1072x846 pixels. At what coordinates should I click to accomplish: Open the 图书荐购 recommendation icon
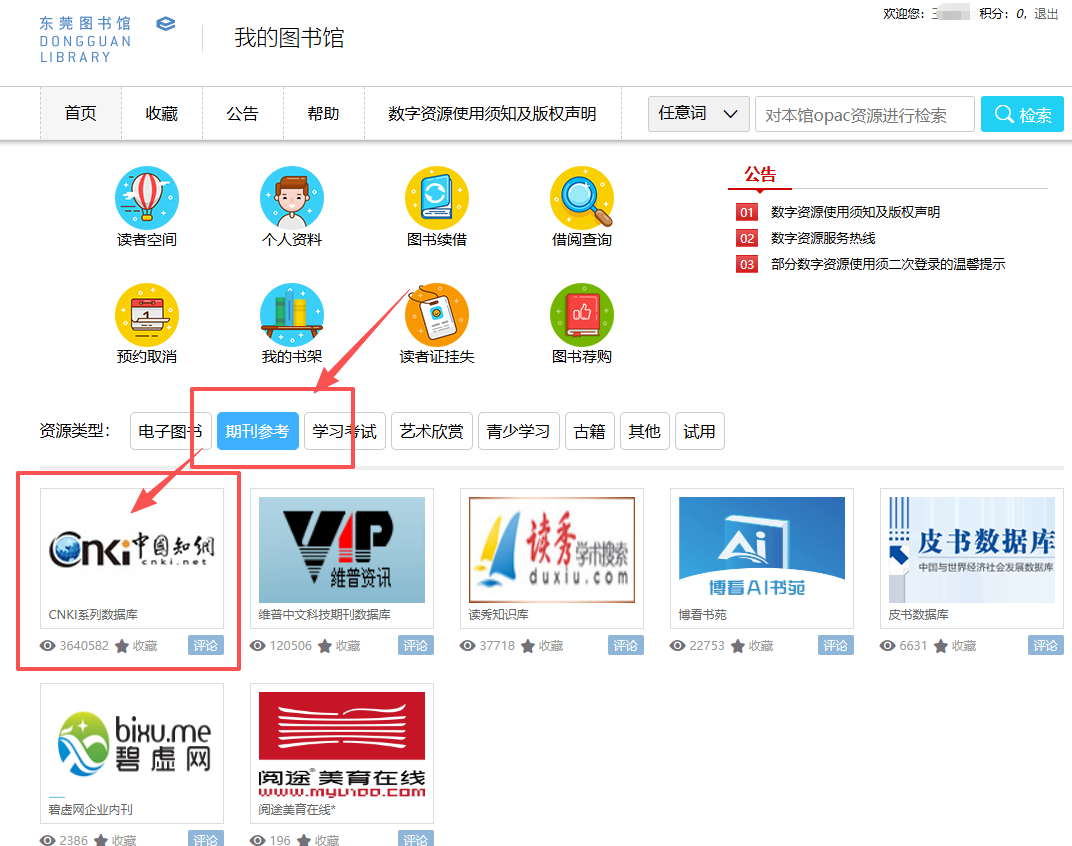point(581,315)
